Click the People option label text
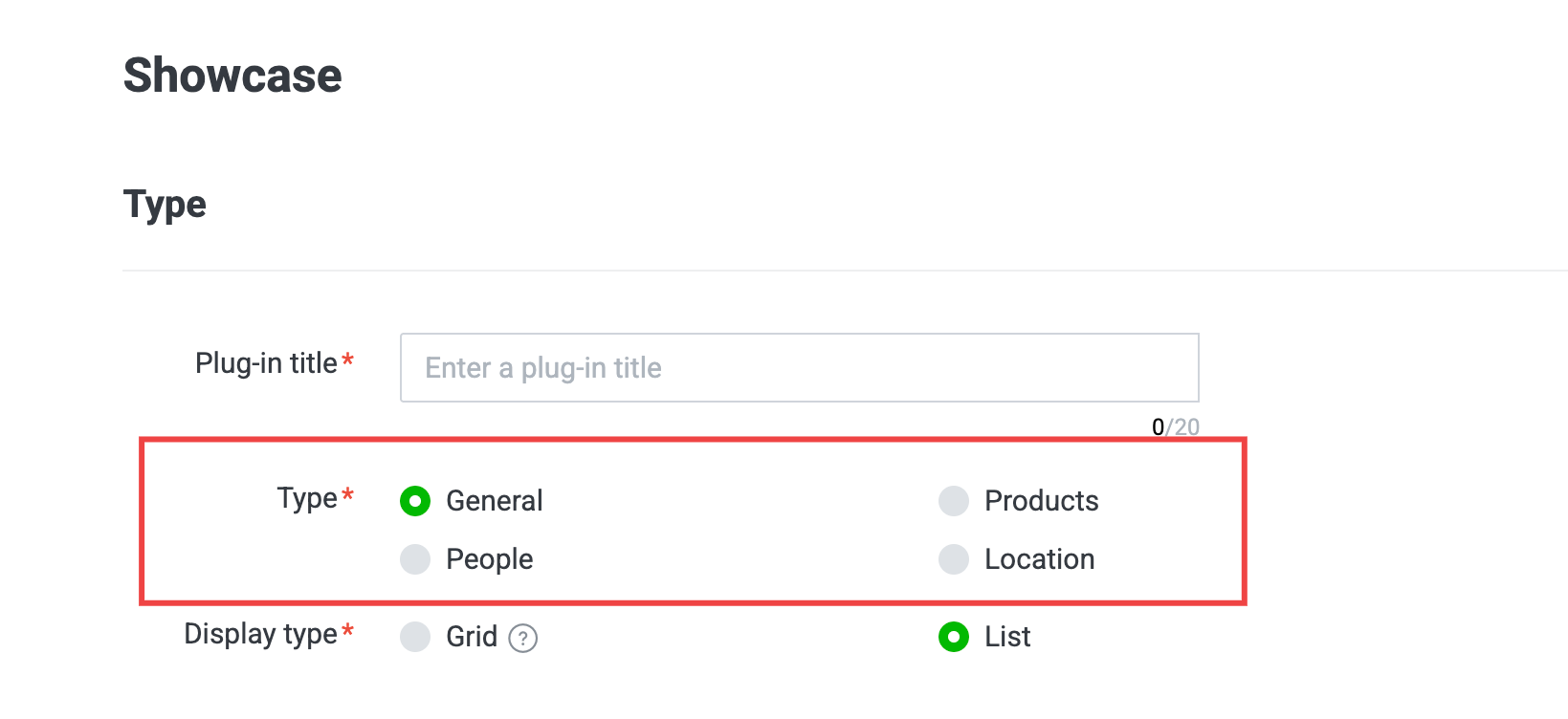This screenshot has height=719, width=1568. 490,559
